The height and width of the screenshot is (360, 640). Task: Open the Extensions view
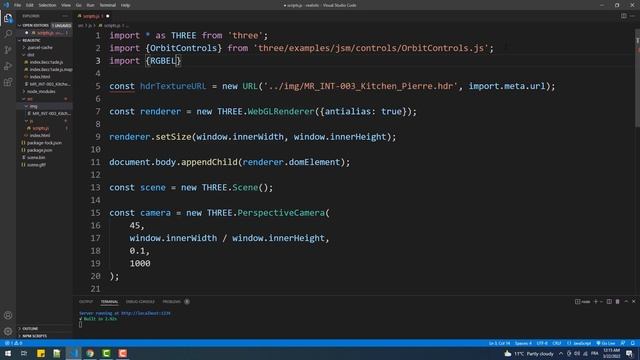8,82
